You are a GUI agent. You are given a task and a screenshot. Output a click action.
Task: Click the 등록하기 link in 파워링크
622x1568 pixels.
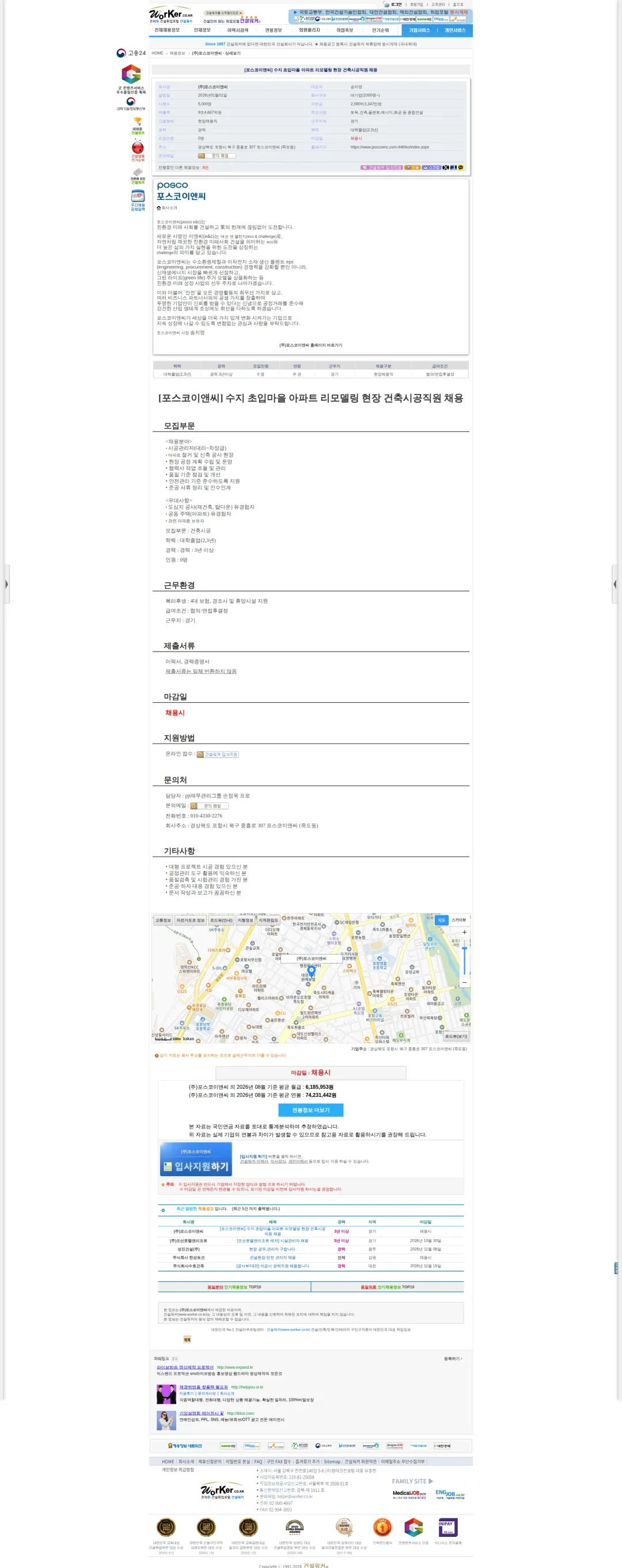[453, 1359]
